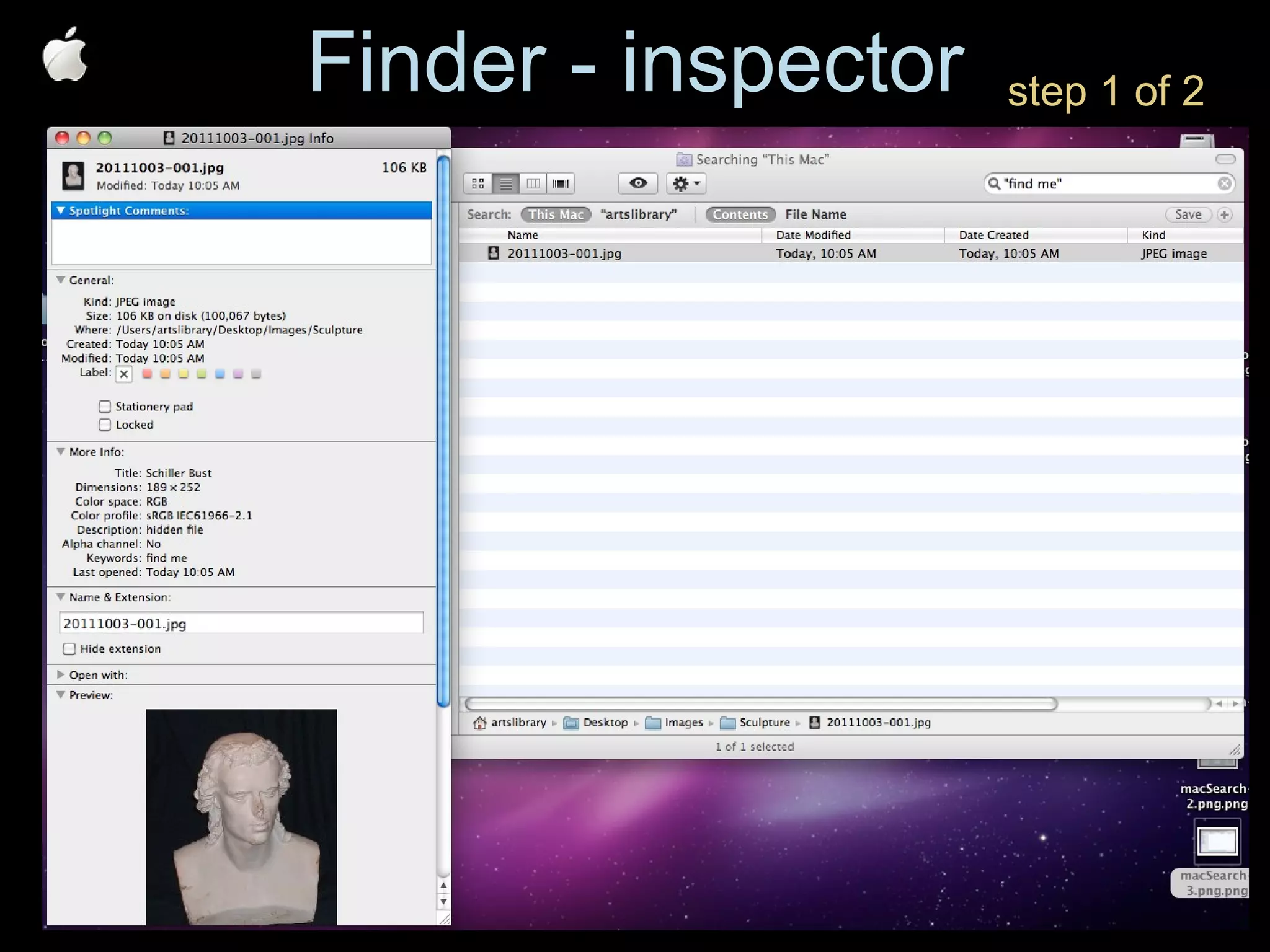Image resolution: width=1270 pixels, height=952 pixels.
Task: Collapse Spotlight Comments section
Action: coord(61,211)
